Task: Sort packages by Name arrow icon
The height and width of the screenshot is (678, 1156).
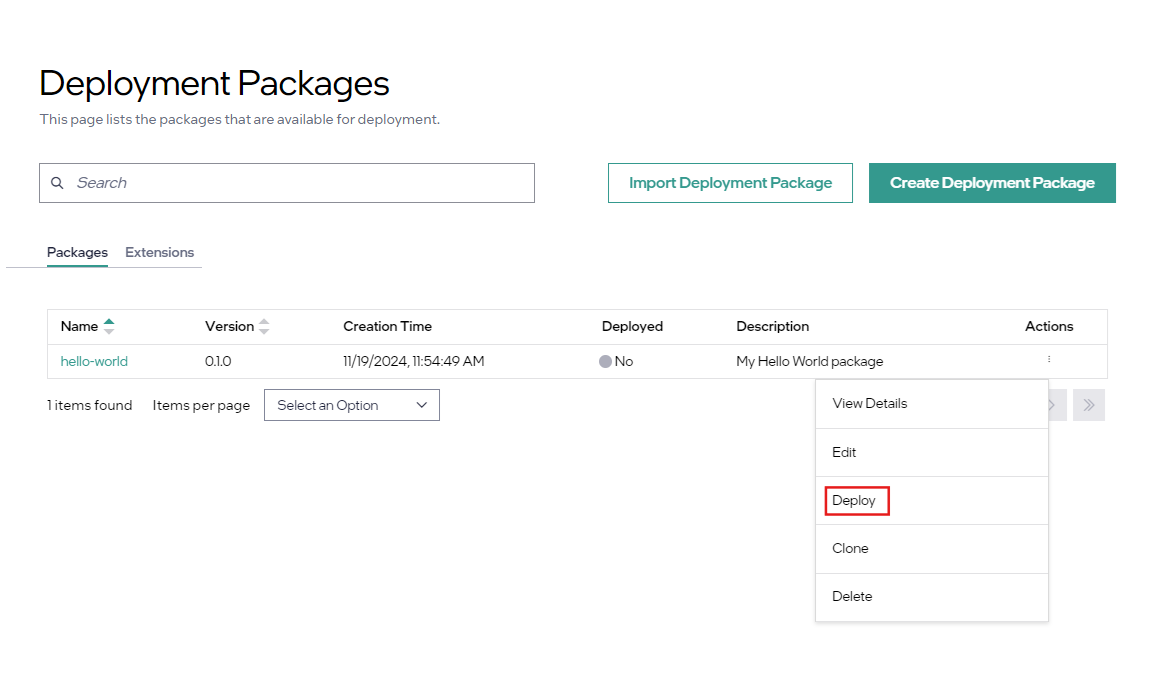Action: (109, 326)
